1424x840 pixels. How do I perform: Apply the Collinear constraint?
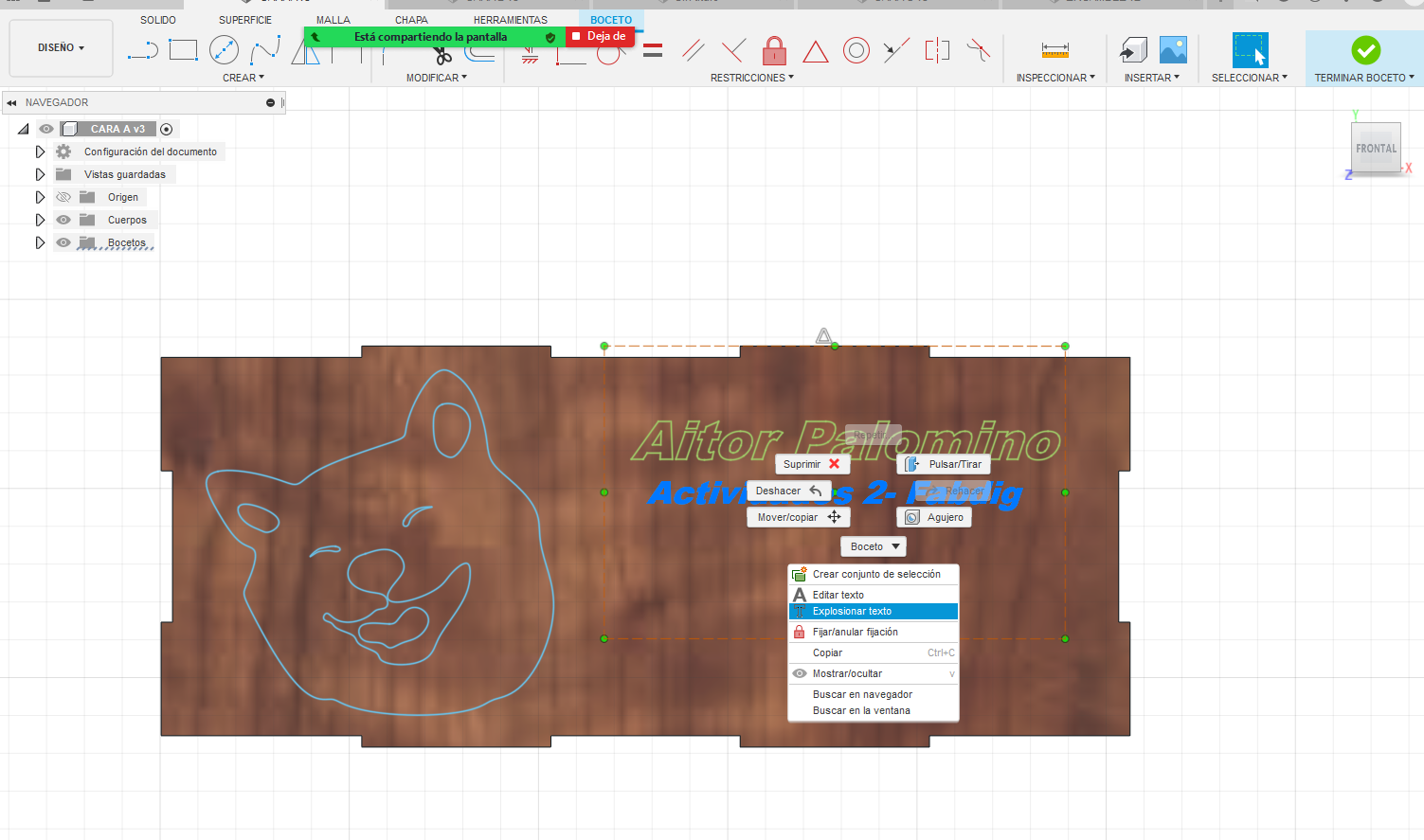[896, 50]
